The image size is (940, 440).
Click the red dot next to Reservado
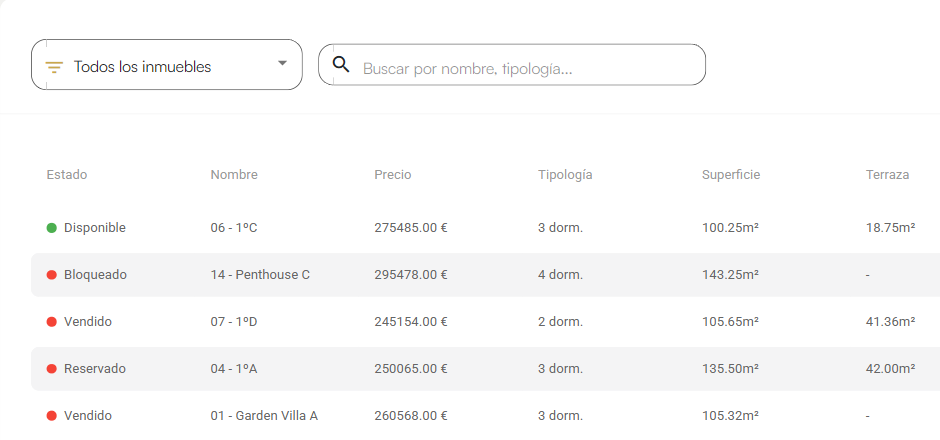(x=52, y=369)
